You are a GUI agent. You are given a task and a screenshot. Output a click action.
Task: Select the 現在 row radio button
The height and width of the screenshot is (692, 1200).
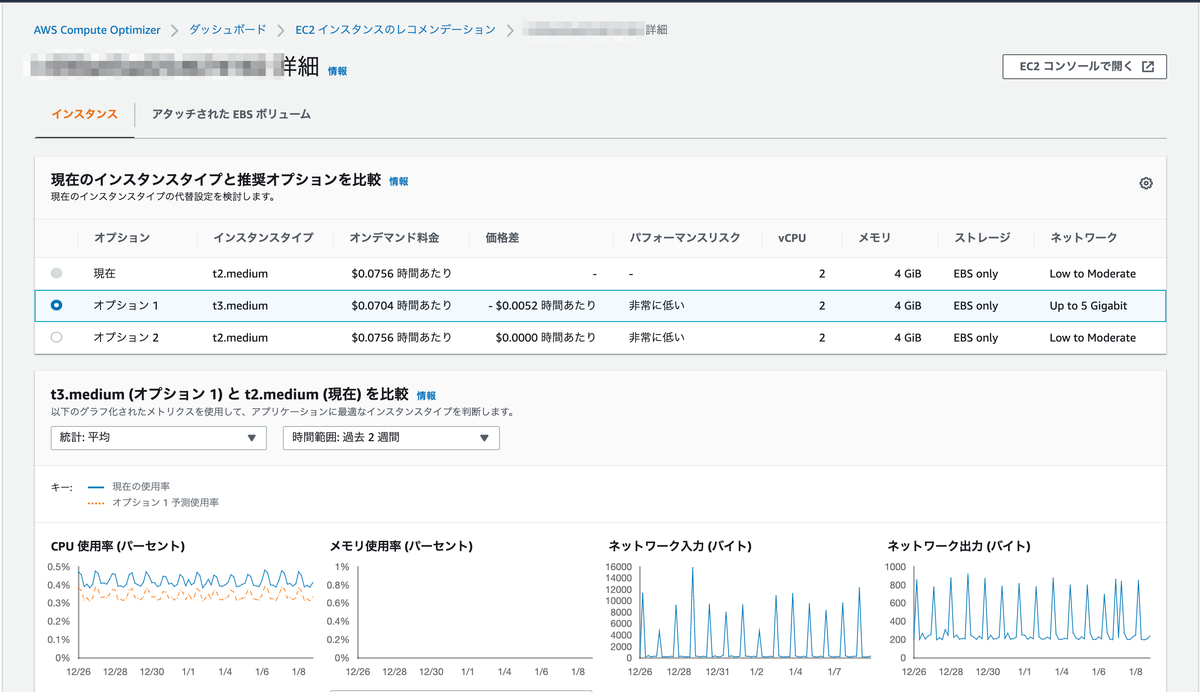56,273
